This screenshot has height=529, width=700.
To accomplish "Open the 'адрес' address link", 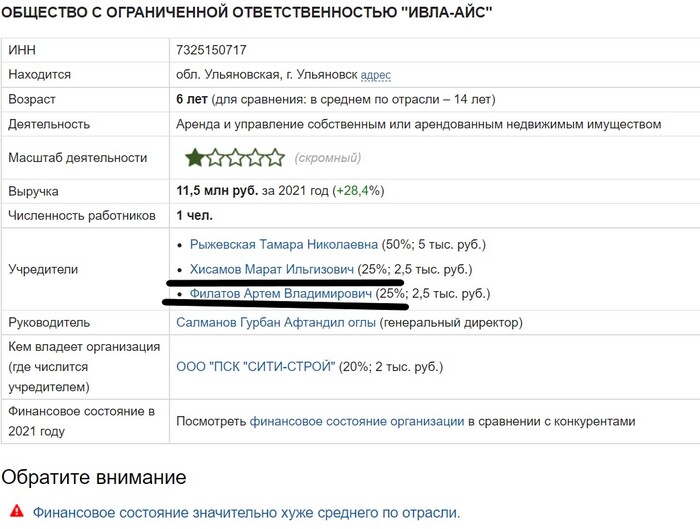I will [375, 75].
